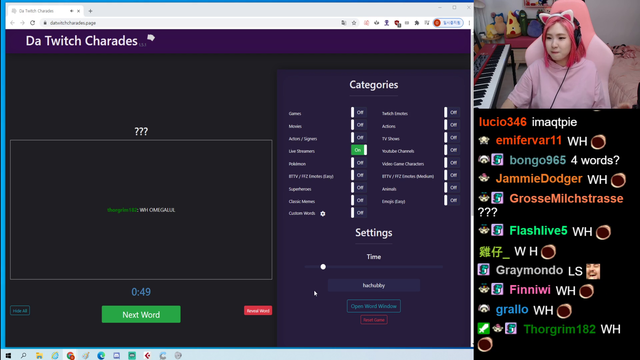Viewport: 640px width, 360px height.
Task: Launch Internet Explorer from taskbar
Action: 55,356
